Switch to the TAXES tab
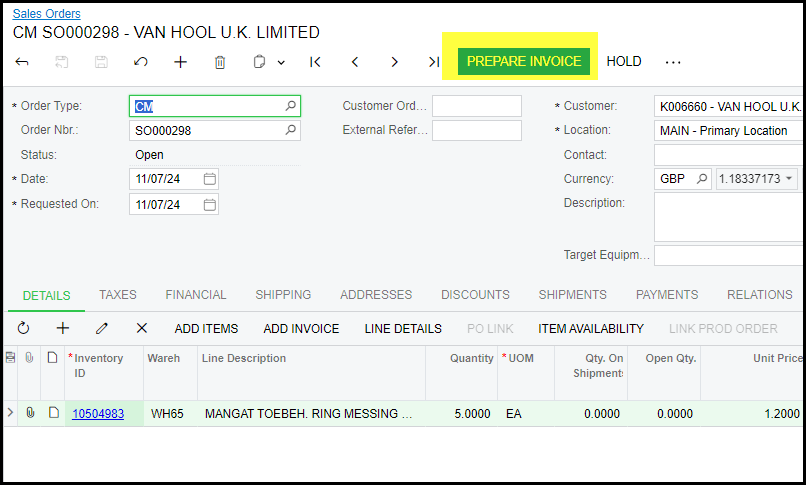This screenshot has width=806, height=485. click(x=117, y=295)
